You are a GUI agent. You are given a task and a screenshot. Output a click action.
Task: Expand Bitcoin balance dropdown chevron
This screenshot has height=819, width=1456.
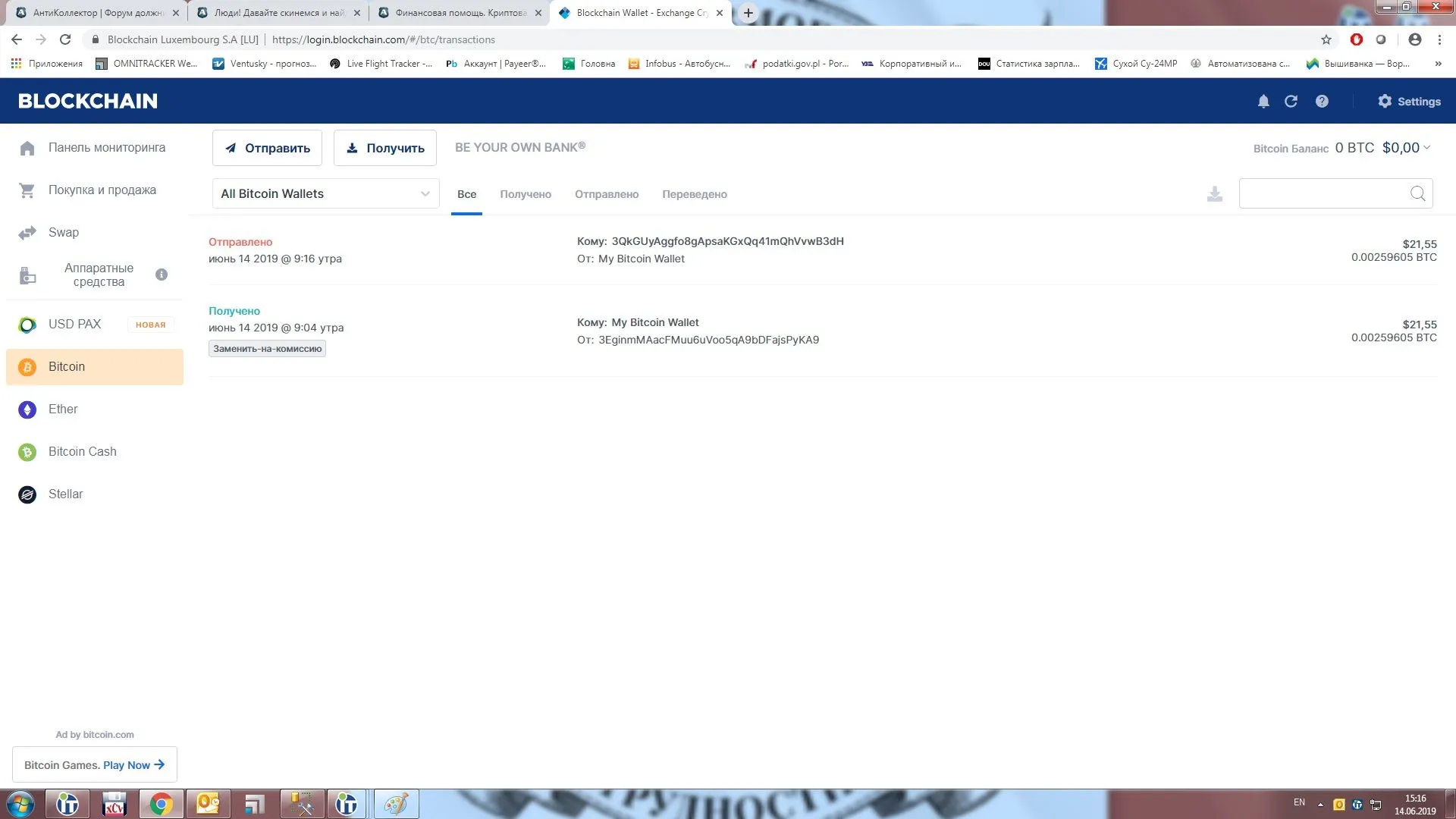click(1427, 147)
